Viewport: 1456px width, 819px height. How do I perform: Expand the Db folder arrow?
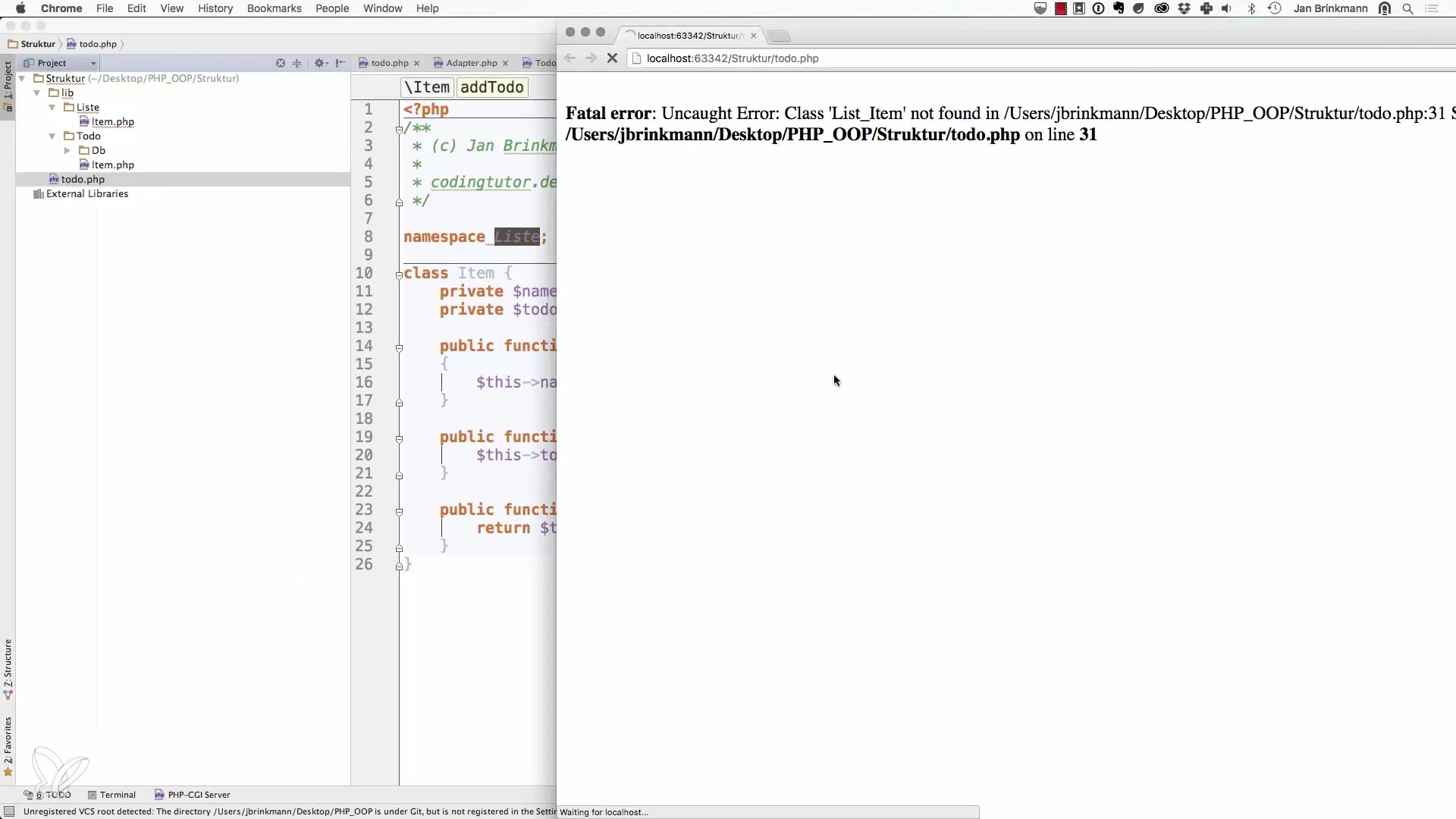[67, 150]
